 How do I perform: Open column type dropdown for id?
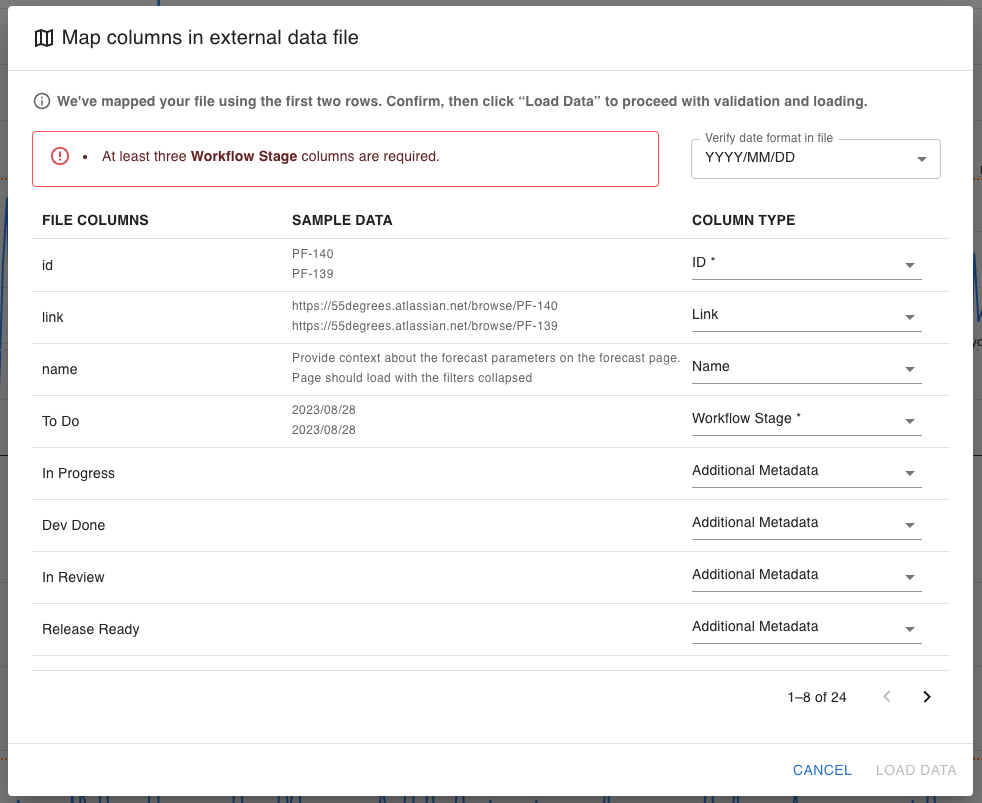pos(806,263)
